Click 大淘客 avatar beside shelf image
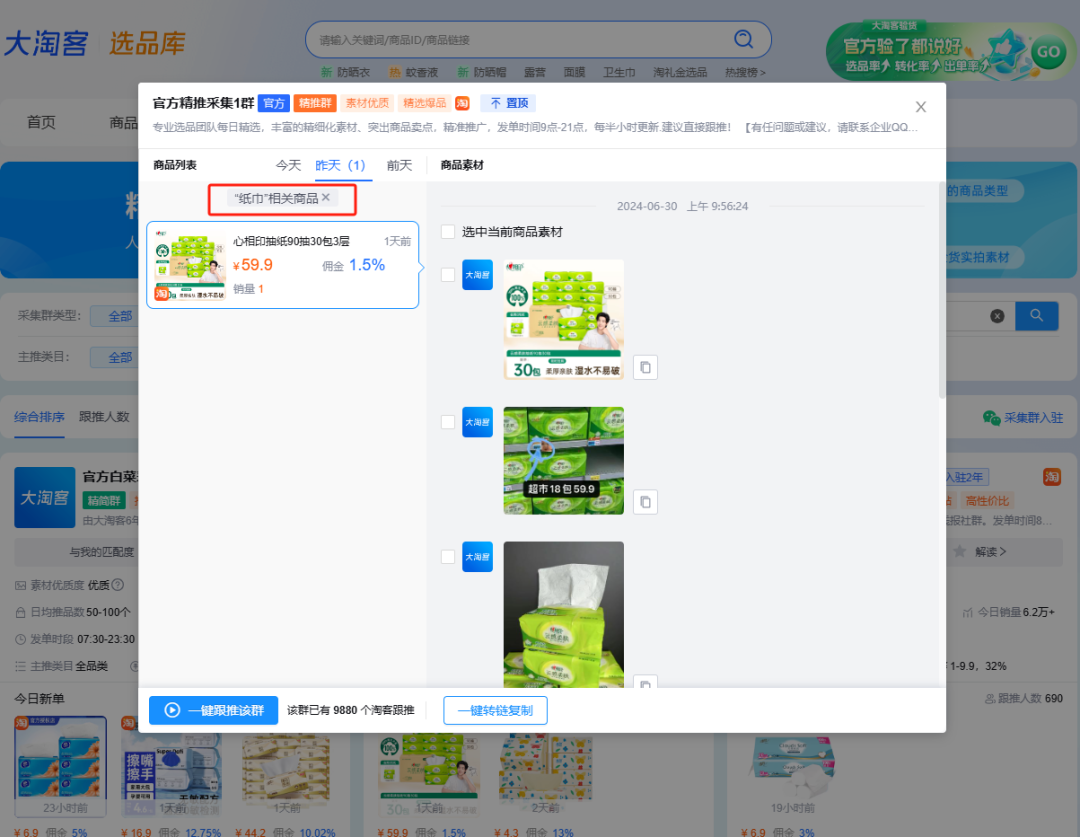The image size is (1080, 837). click(477, 422)
